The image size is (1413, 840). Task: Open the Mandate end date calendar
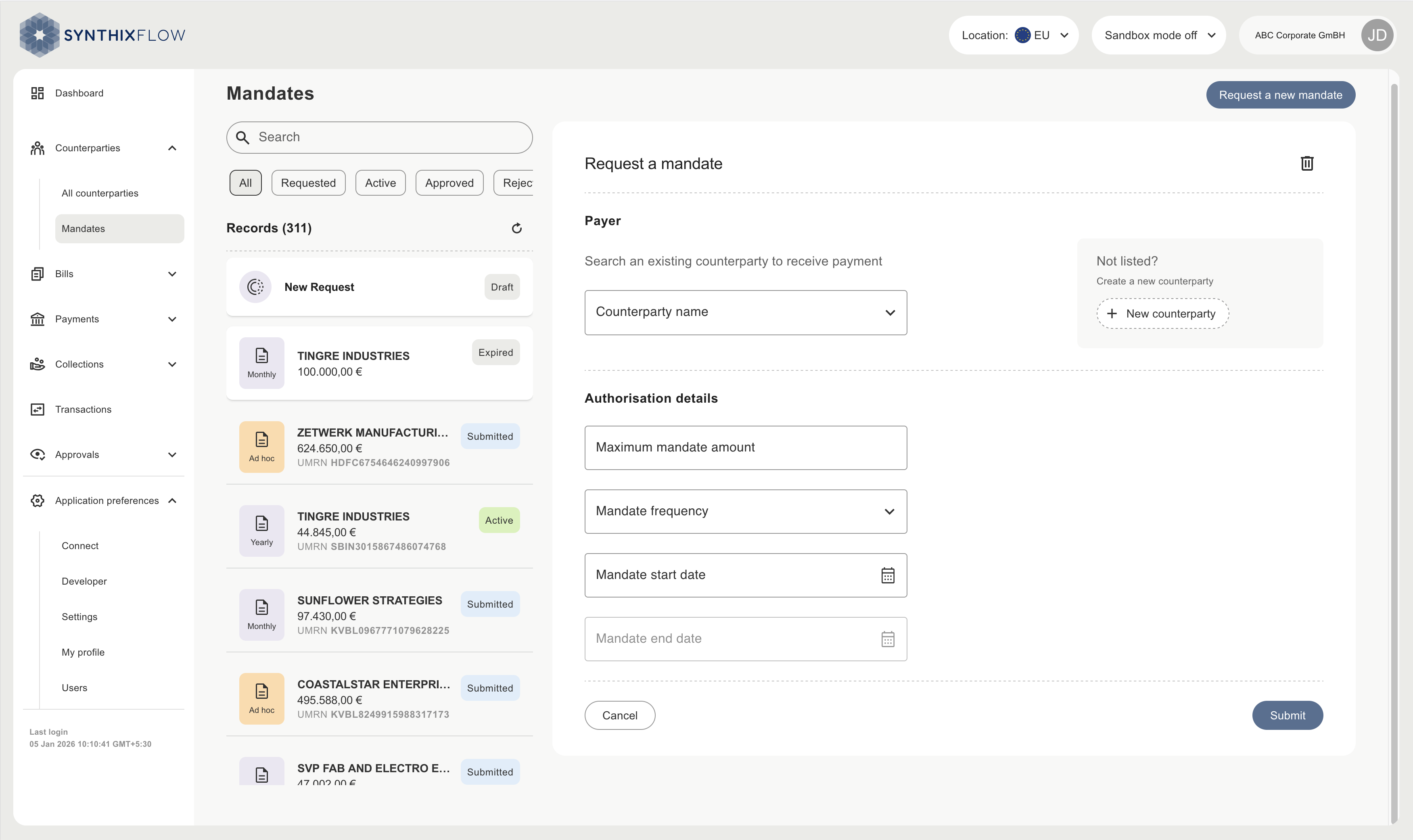888,639
